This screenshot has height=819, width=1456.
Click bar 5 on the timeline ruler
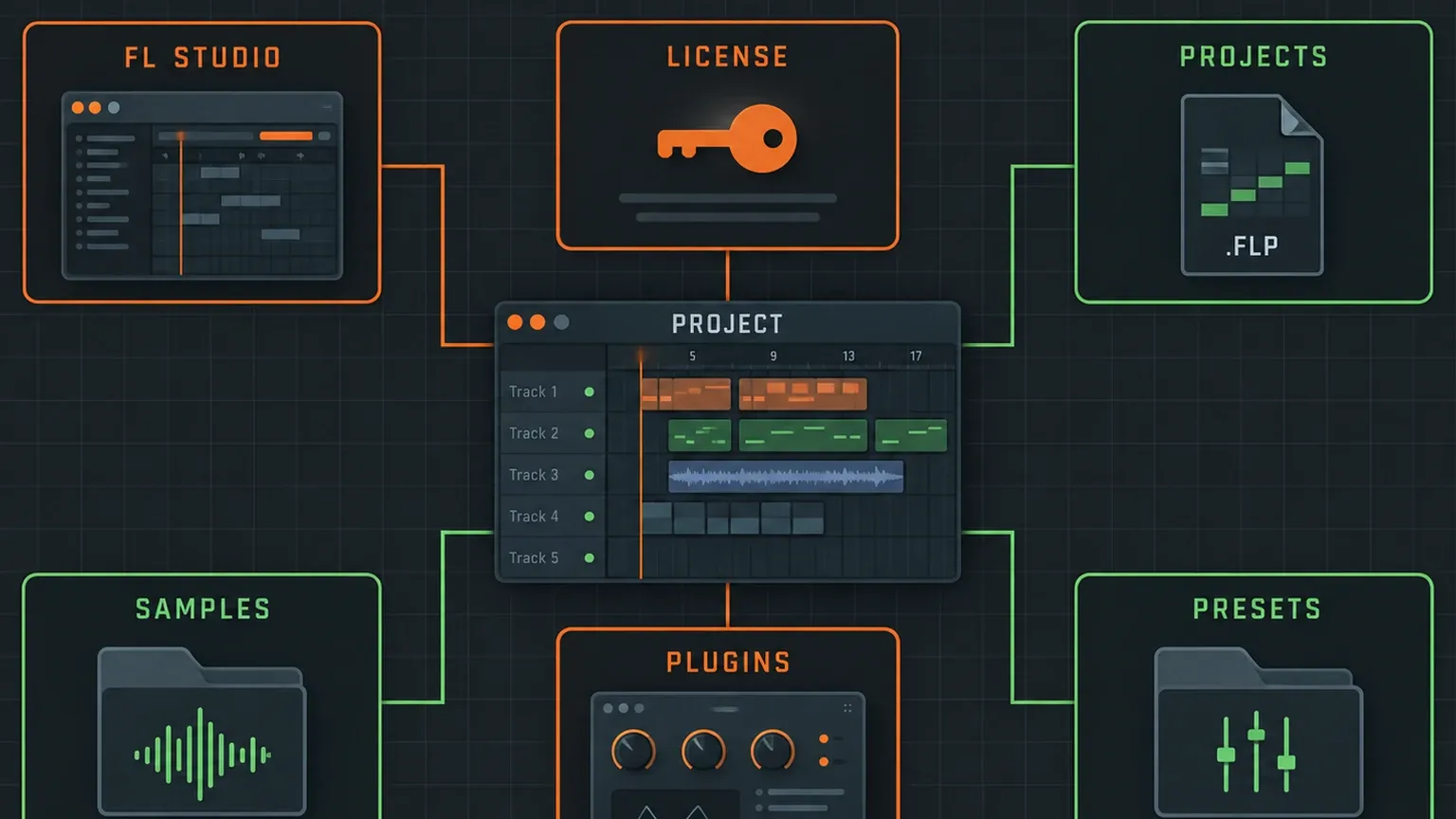(x=692, y=356)
